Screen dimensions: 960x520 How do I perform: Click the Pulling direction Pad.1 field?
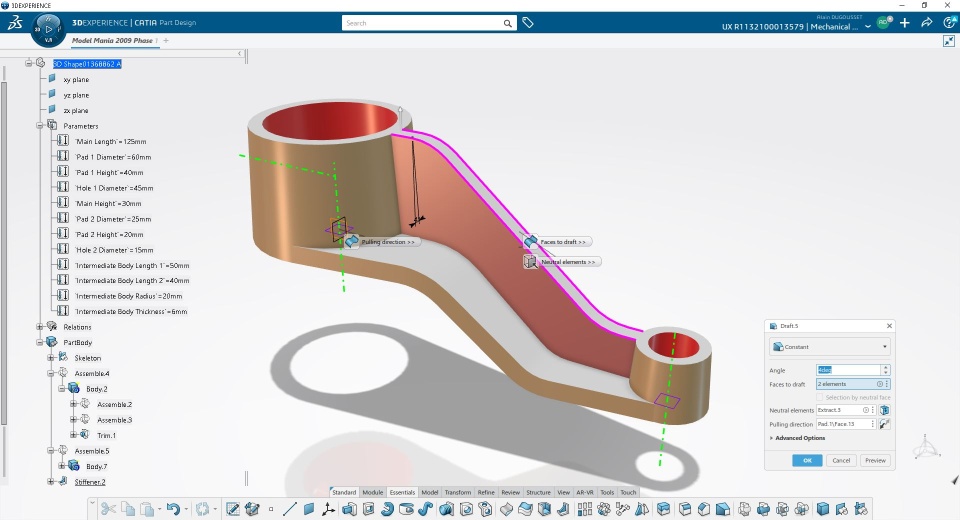[844, 424]
